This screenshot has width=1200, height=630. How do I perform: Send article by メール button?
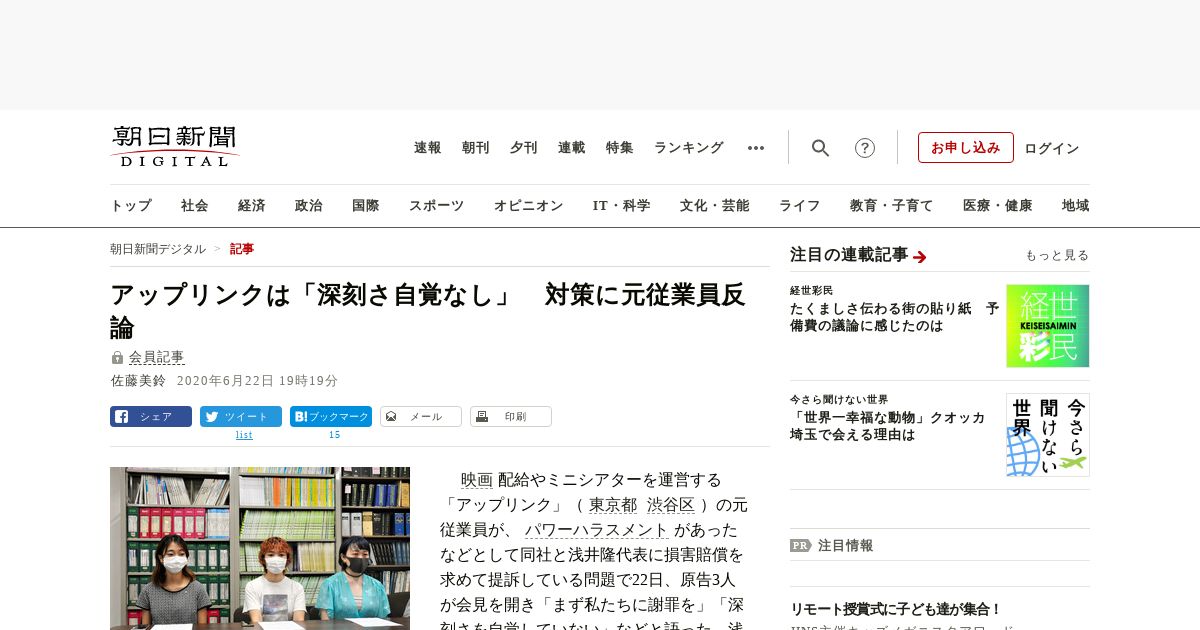[x=421, y=417]
